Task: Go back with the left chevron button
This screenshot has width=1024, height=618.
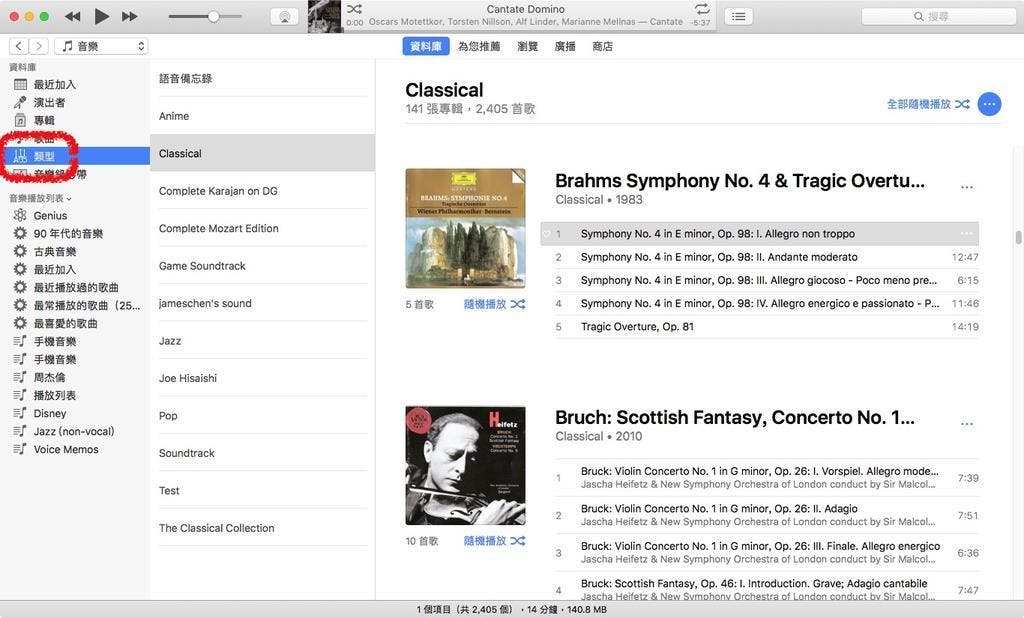Action: coord(19,46)
